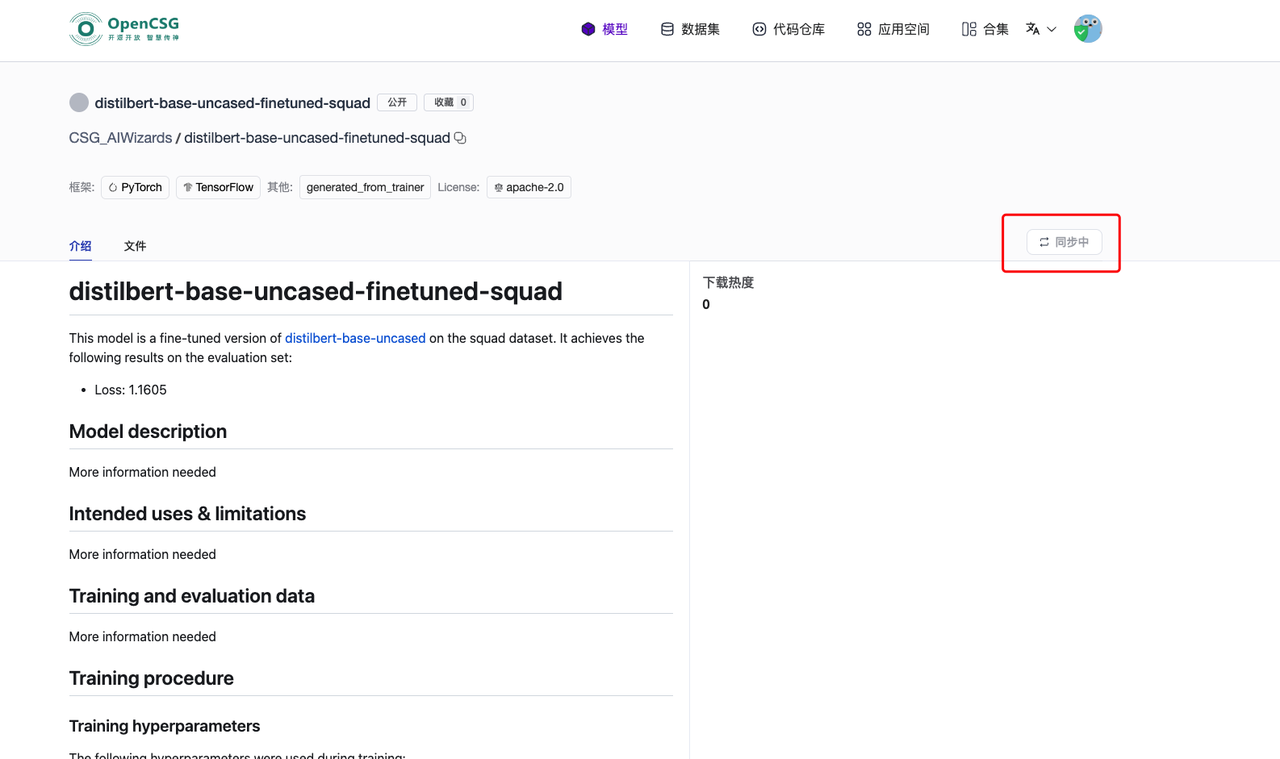Click the Training and evaluation data heading
This screenshot has width=1280, height=759.
192,596
